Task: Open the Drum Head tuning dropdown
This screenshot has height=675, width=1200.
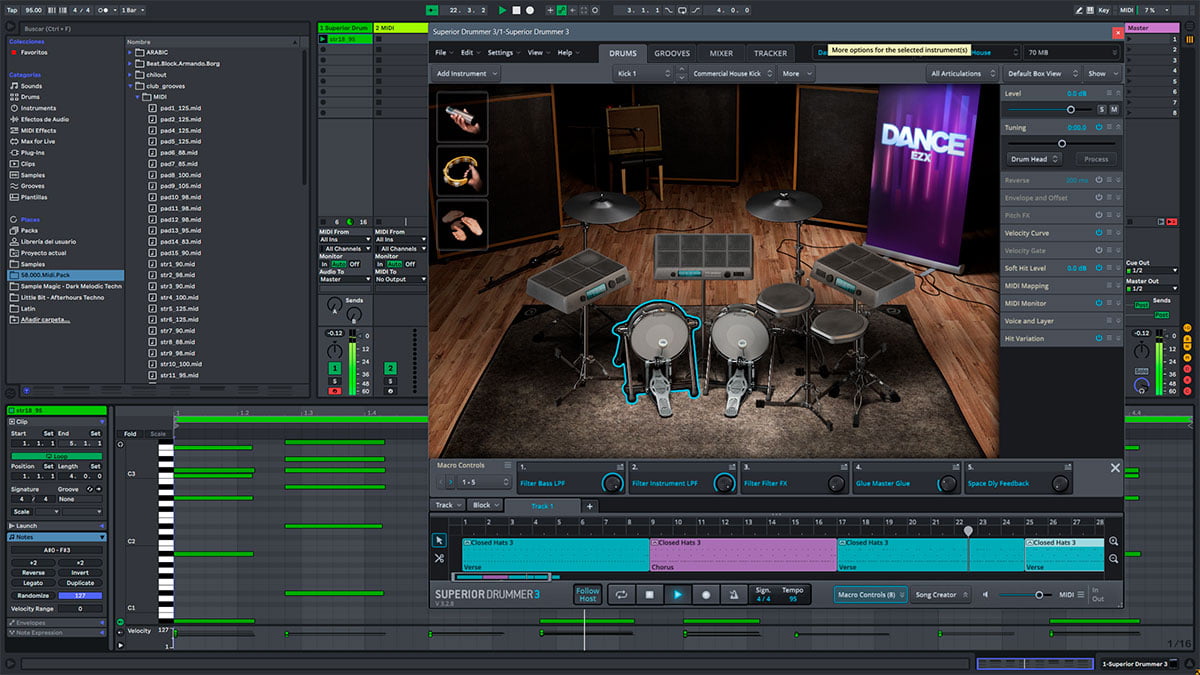Action: pyautogui.click(x=1034, y=159)
